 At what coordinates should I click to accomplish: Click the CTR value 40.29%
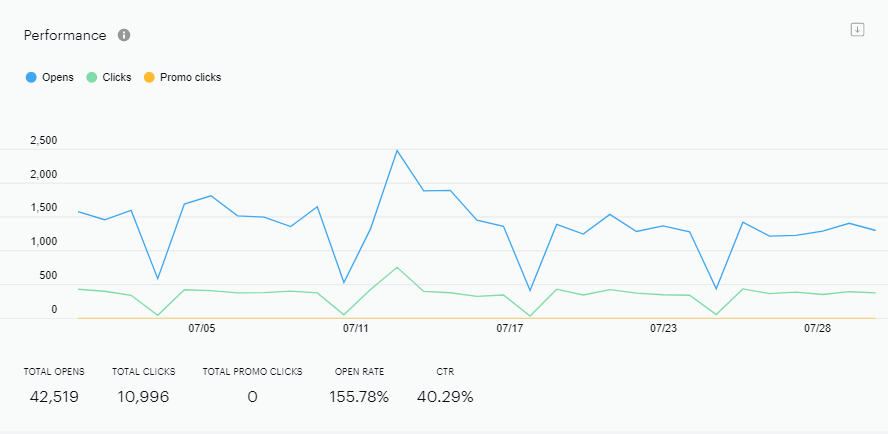(445, 397)
